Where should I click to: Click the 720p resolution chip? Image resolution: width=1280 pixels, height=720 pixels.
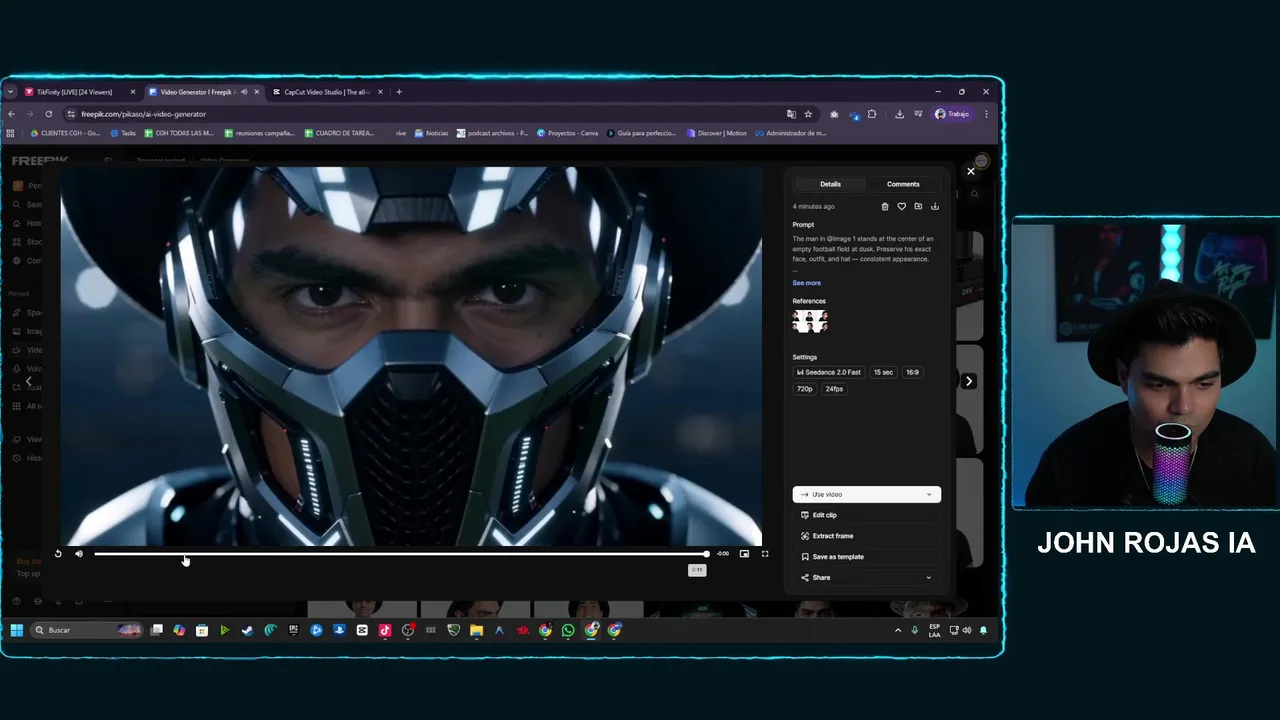[x=805, y=389]
